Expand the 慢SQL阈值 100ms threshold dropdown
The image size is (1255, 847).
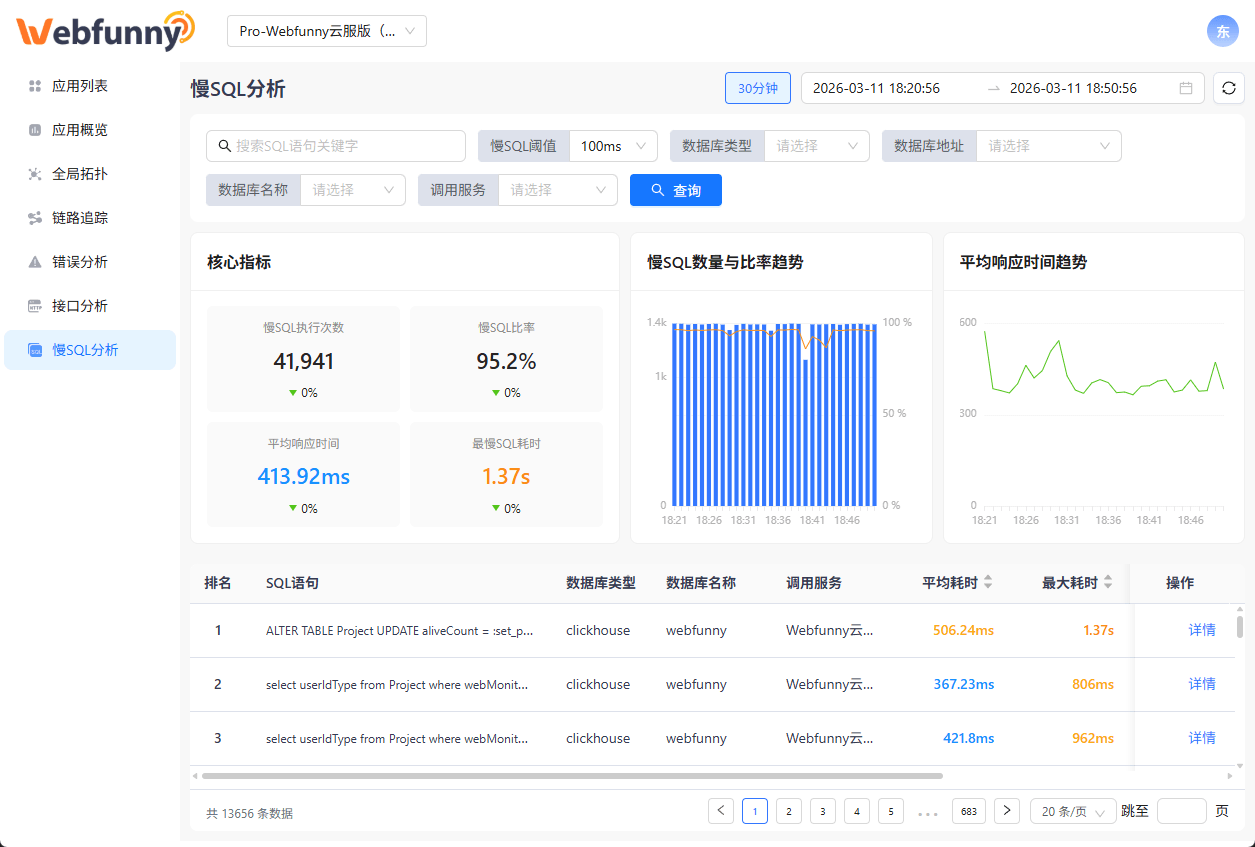pyautogui.click(x=612, y=145)
